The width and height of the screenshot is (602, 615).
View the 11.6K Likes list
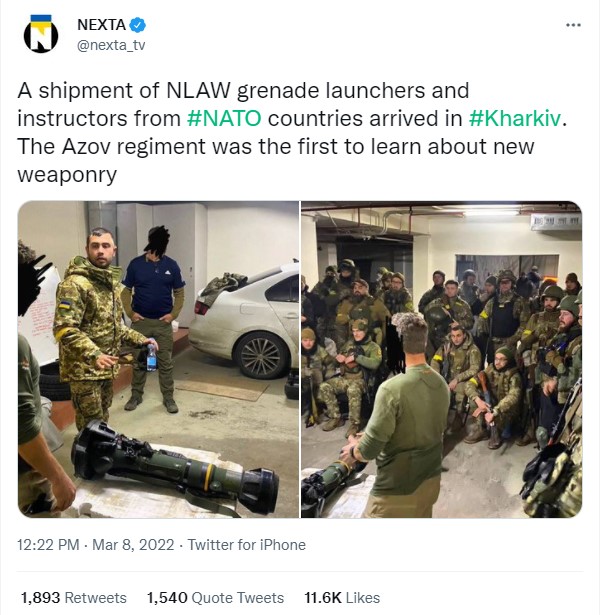(x=342, y=597)
